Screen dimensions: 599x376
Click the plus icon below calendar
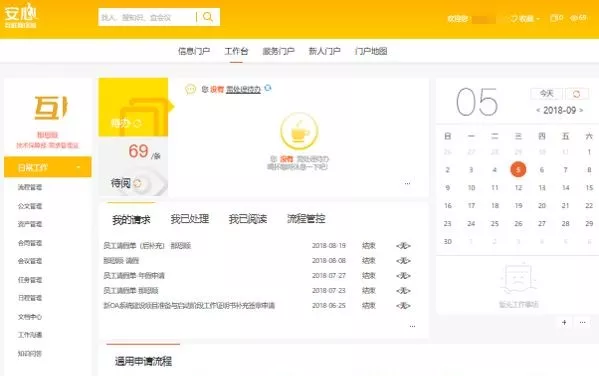click(x=564, y=323)
